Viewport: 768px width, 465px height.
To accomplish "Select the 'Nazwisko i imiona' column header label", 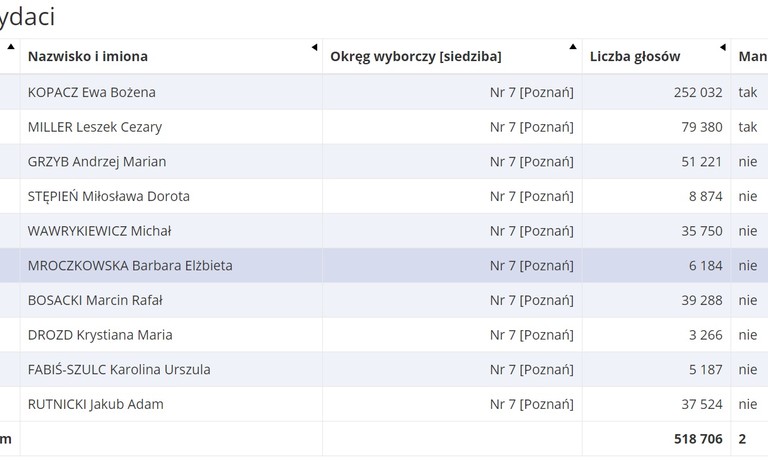I will pyautogui.click(x=88, y=57).
